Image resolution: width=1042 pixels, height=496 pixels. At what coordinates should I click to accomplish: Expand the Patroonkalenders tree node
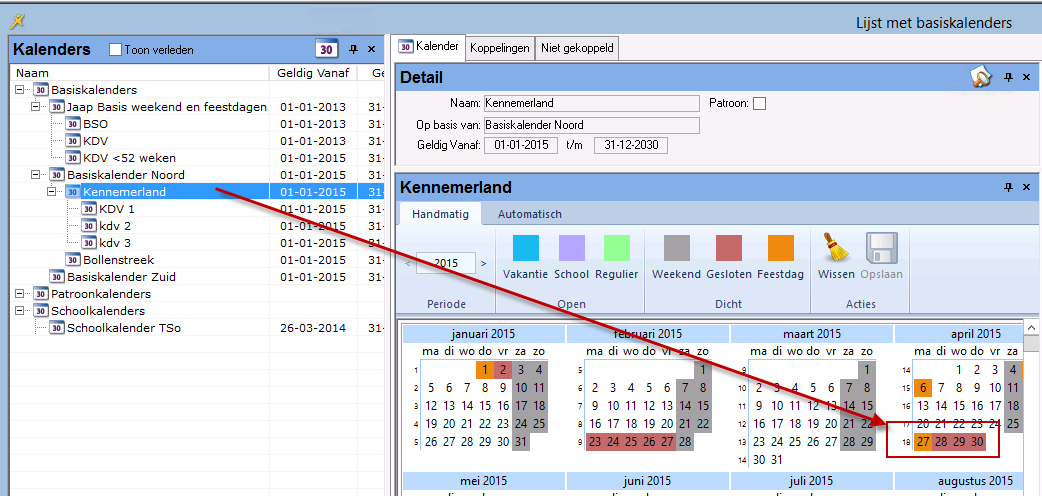point(21,294)
